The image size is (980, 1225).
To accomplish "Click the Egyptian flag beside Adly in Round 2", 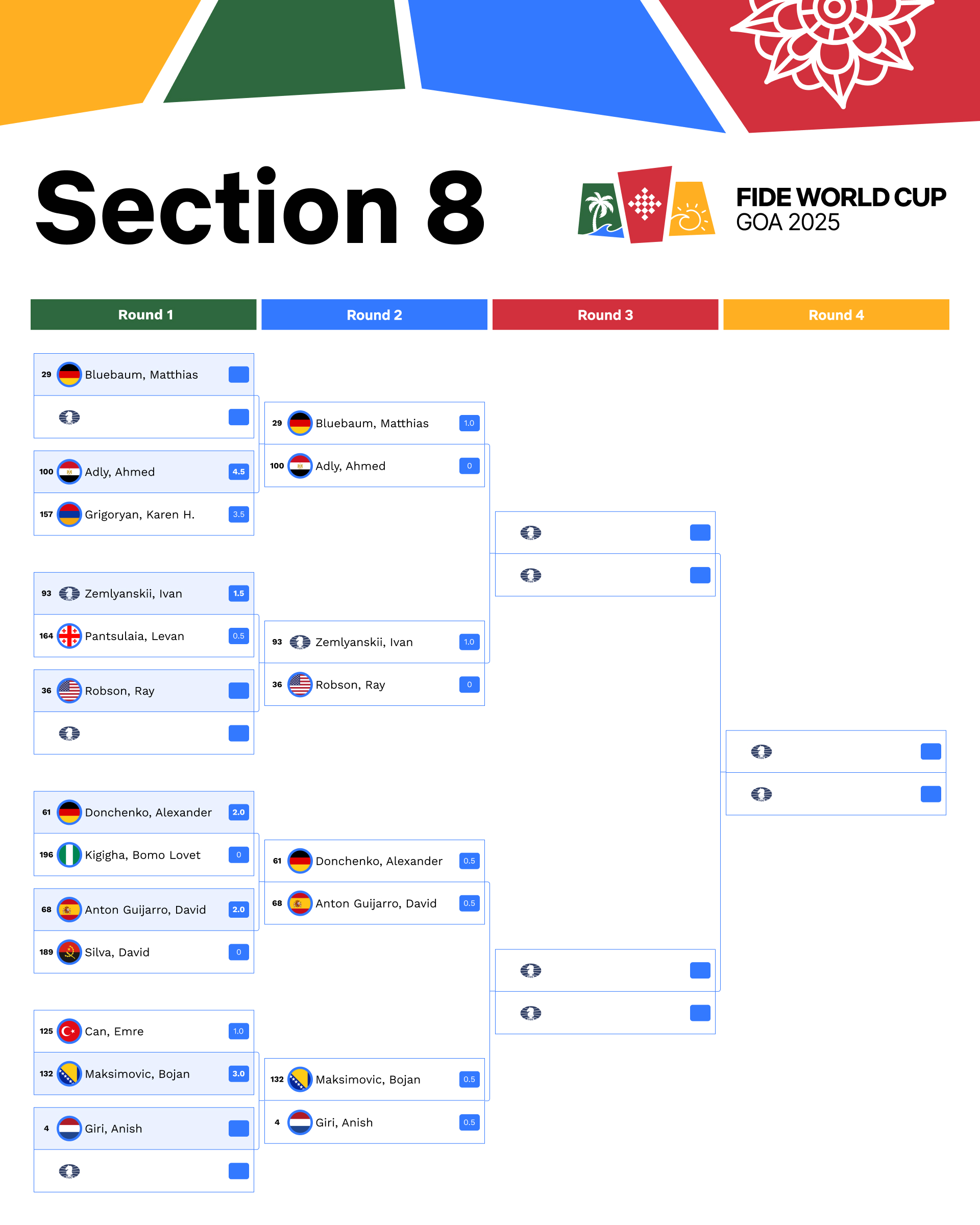I will (x=300, y=466).
